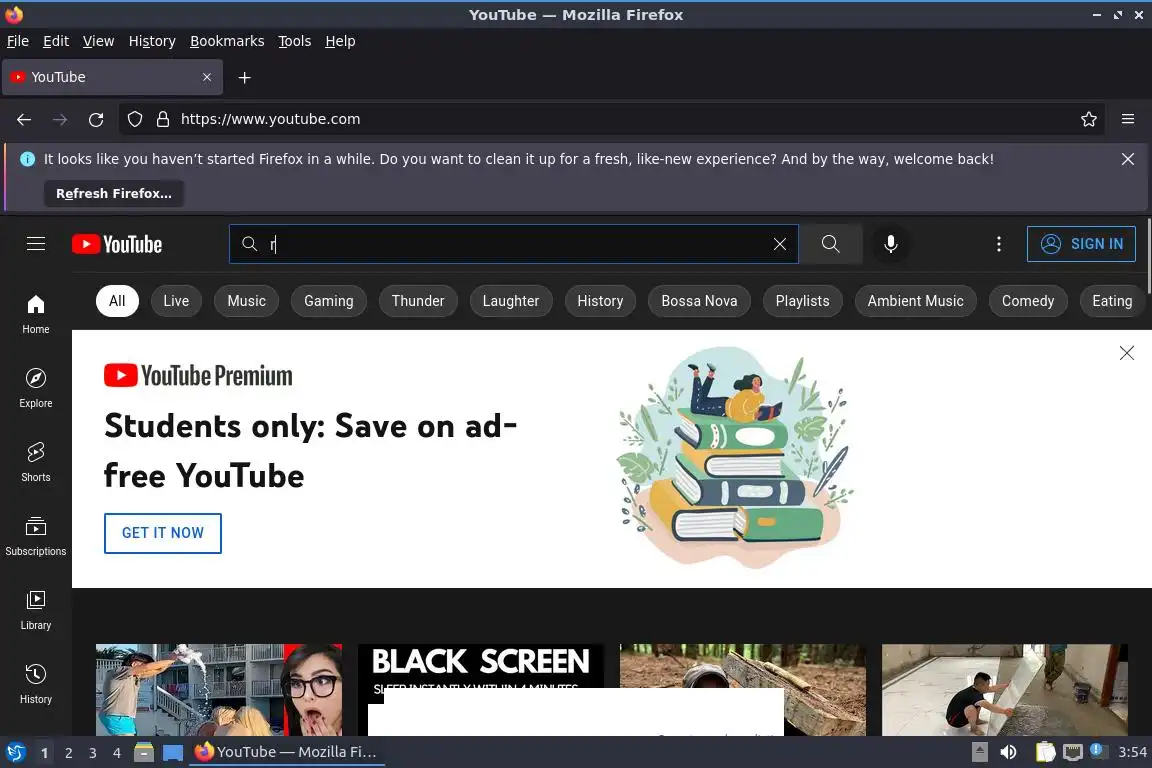
Task: Close the YouTube tab
Action: coord(207,77)
